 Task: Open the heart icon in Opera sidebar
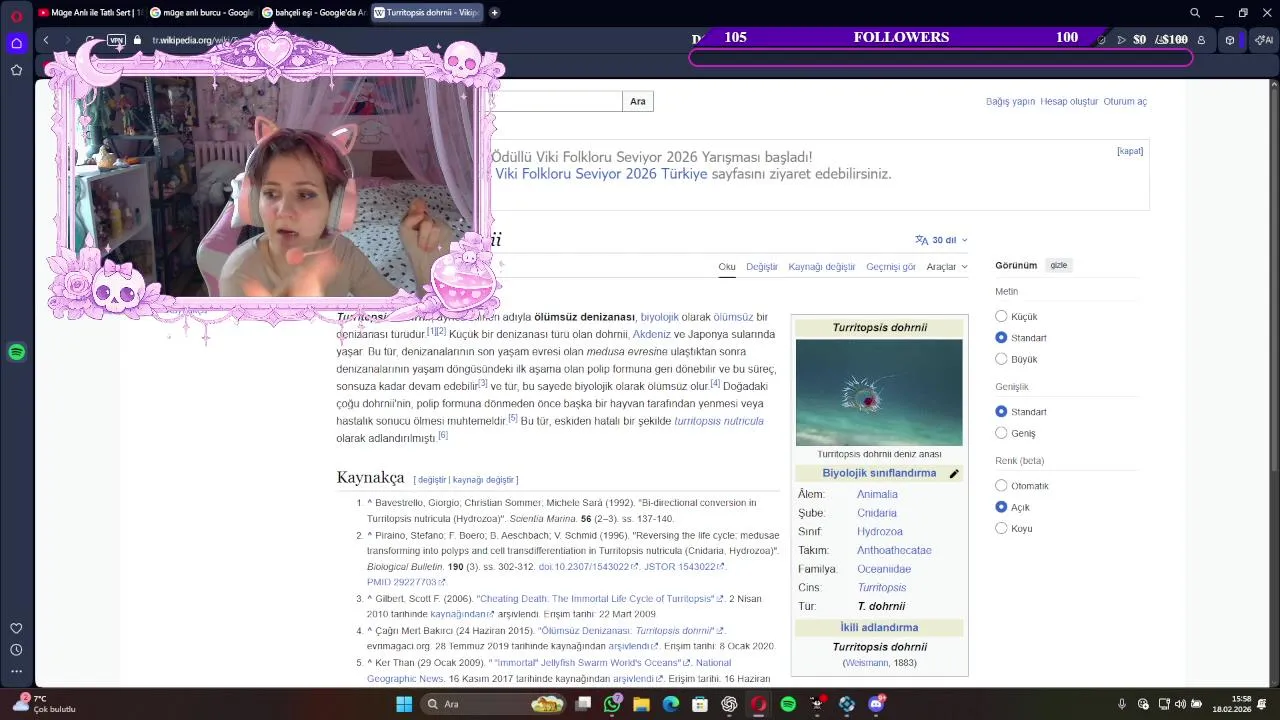(x=16, y=628)
